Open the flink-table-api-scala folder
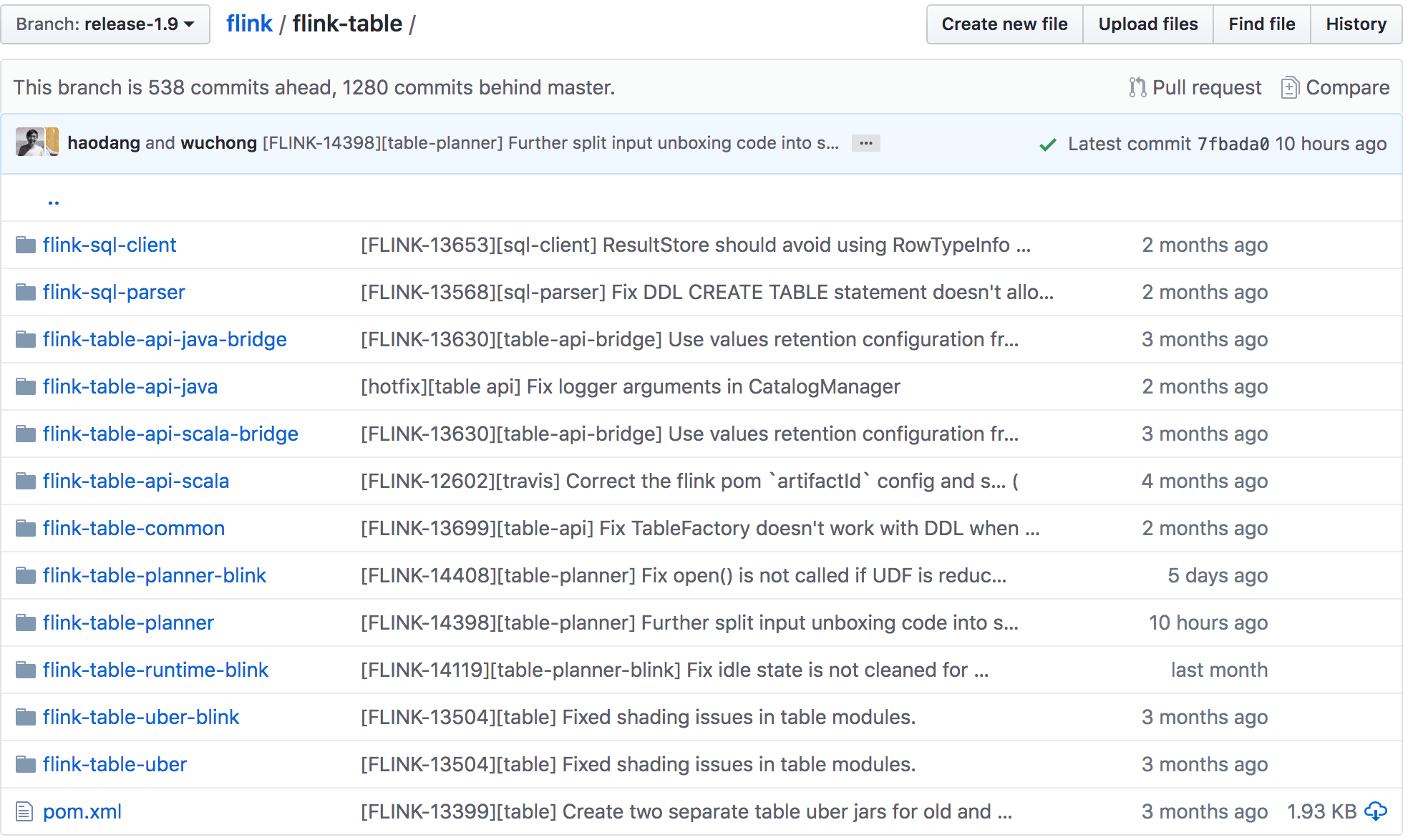 [136, 481]
